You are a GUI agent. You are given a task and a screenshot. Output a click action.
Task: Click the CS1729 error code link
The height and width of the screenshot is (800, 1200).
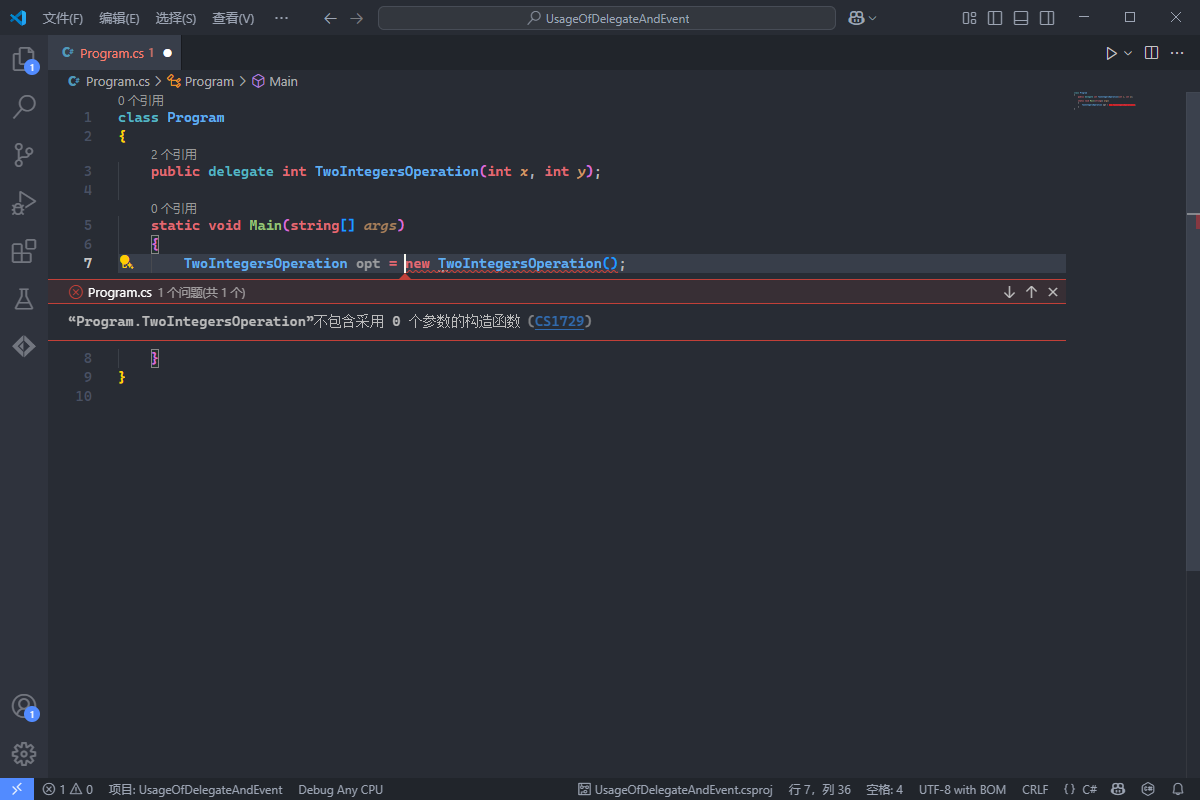point(559,321)
